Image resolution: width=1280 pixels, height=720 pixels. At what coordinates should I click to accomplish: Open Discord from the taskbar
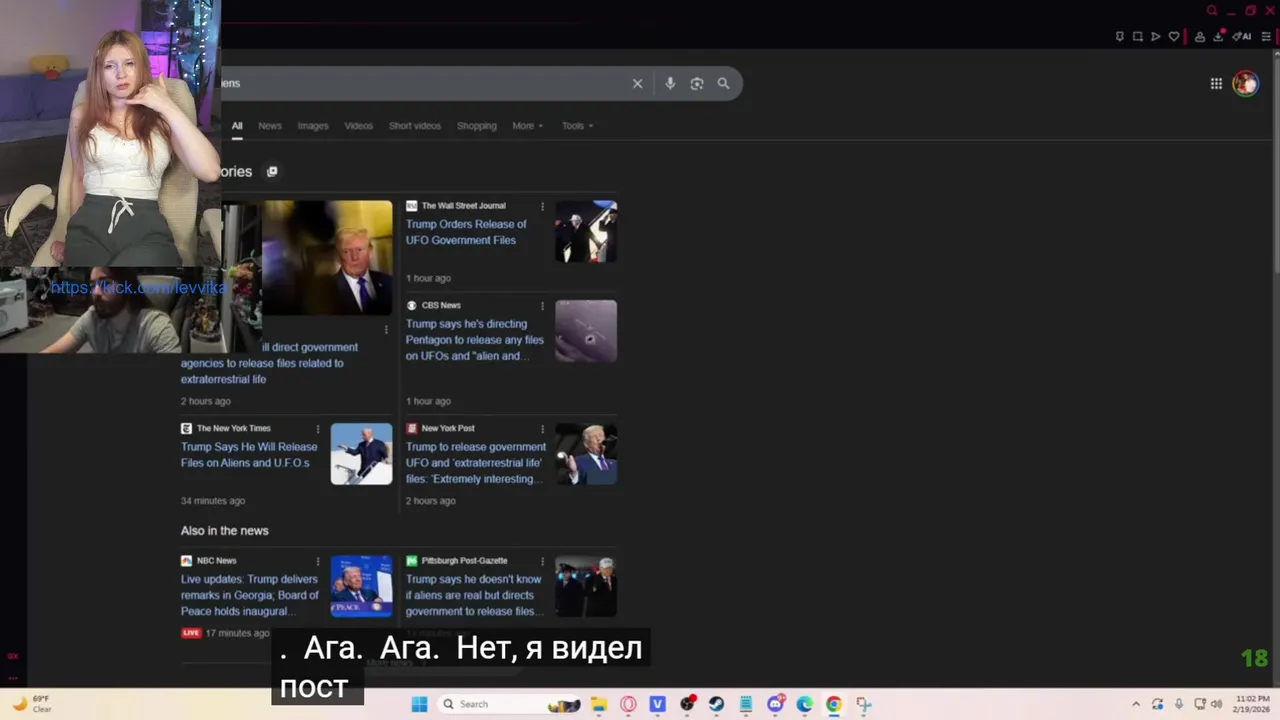[775, 704]
